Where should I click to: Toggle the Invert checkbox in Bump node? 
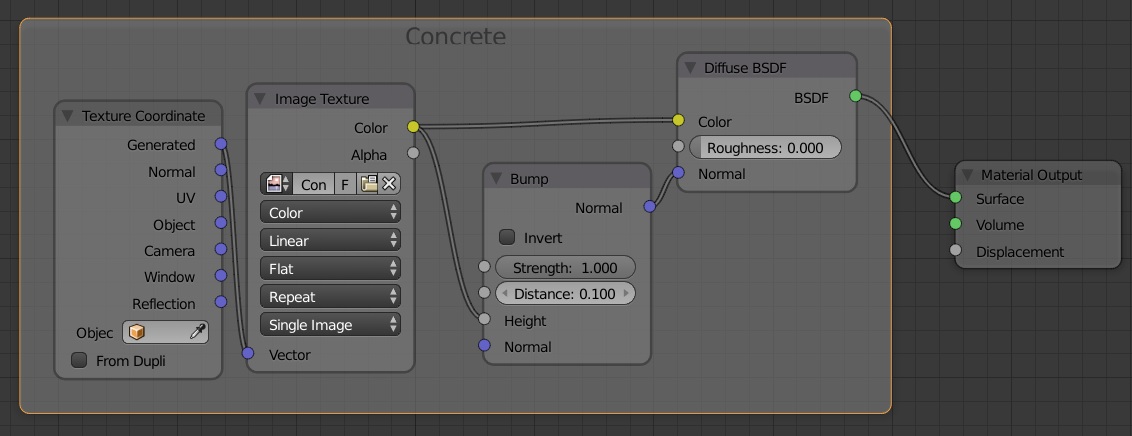507,238
